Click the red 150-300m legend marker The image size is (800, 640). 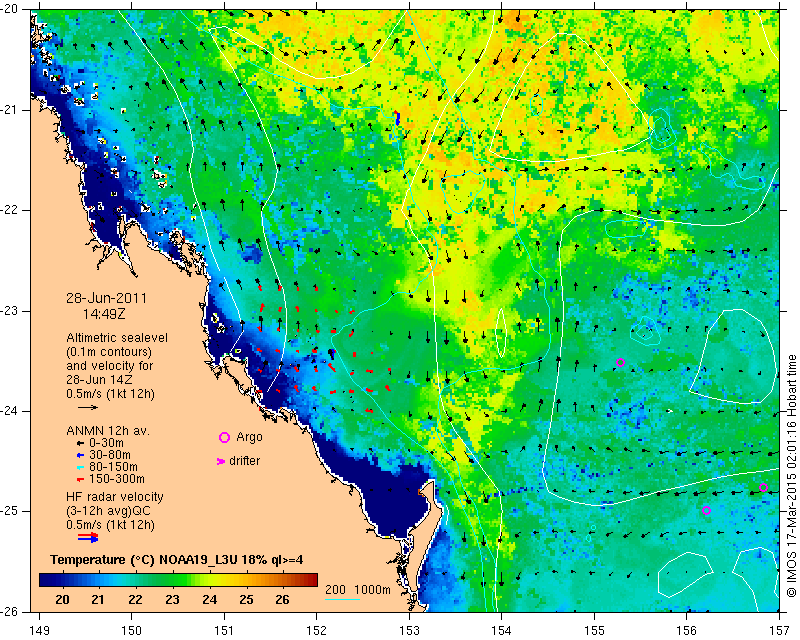pos(80,480)
